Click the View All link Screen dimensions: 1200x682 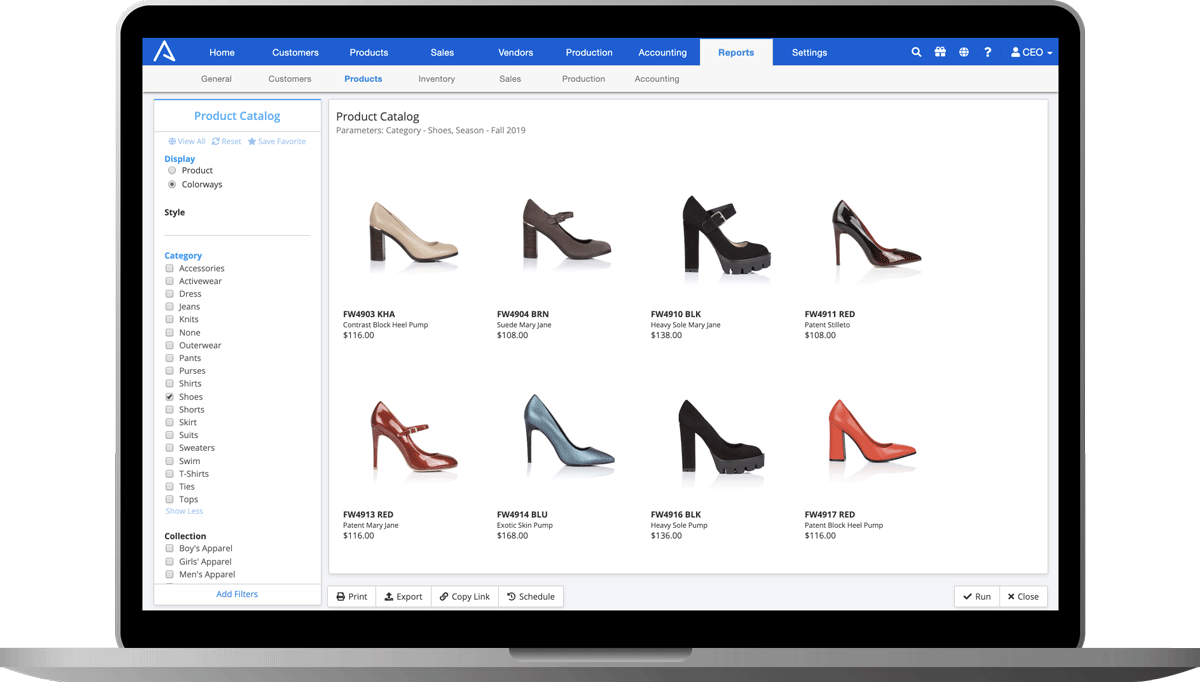(187, 142)
